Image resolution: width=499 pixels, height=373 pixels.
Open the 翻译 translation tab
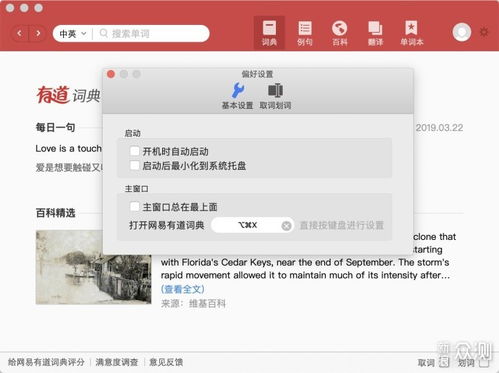point(375,33)
